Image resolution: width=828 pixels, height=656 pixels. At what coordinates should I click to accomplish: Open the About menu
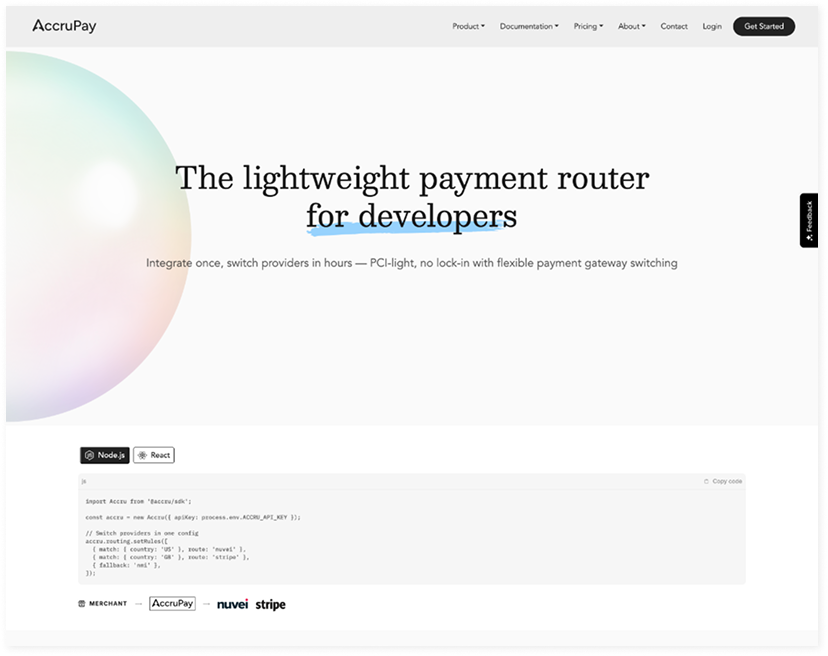[x=631, y=26]
